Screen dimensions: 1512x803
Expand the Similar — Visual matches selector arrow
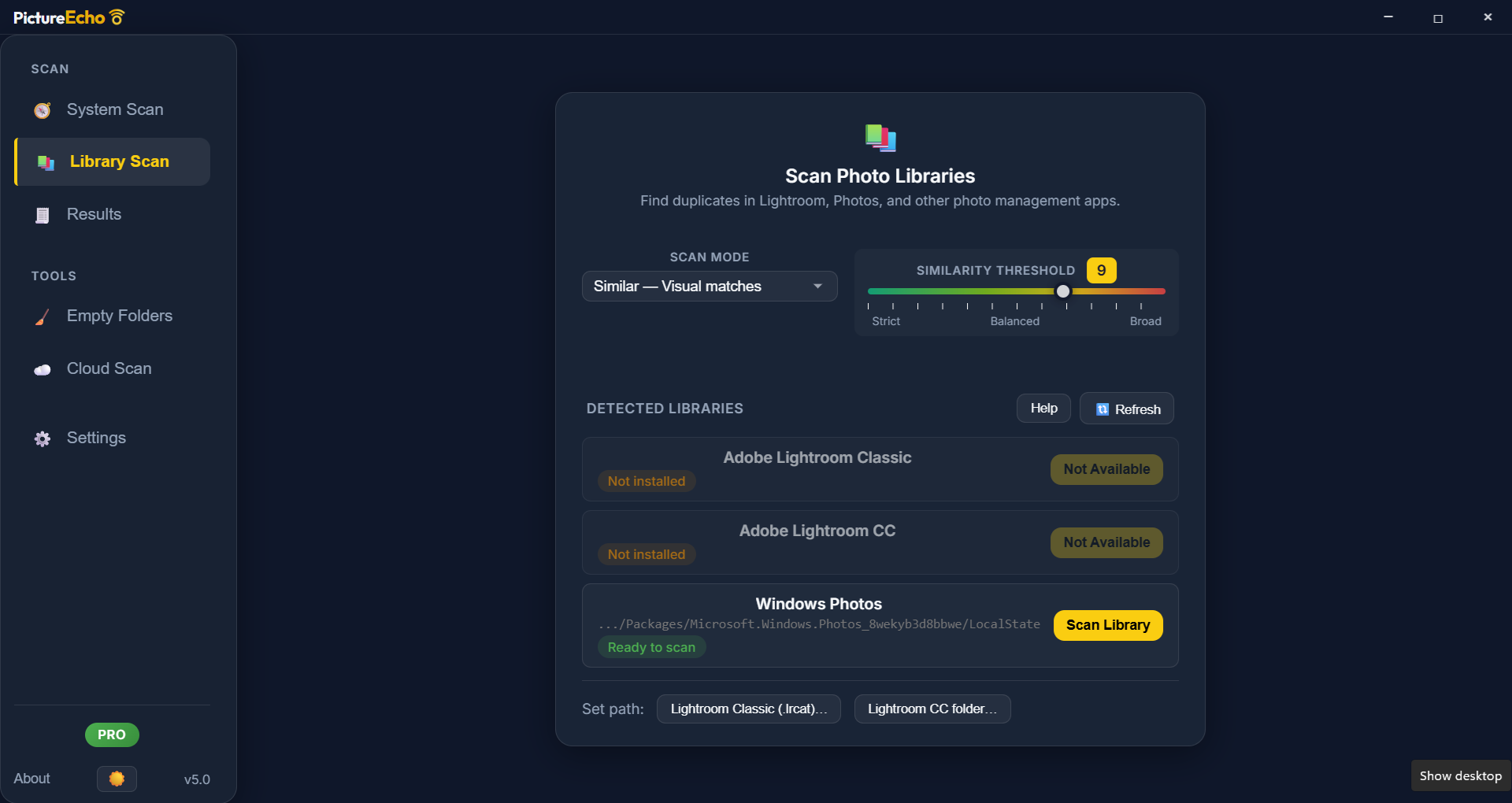[x=817, y=286]
